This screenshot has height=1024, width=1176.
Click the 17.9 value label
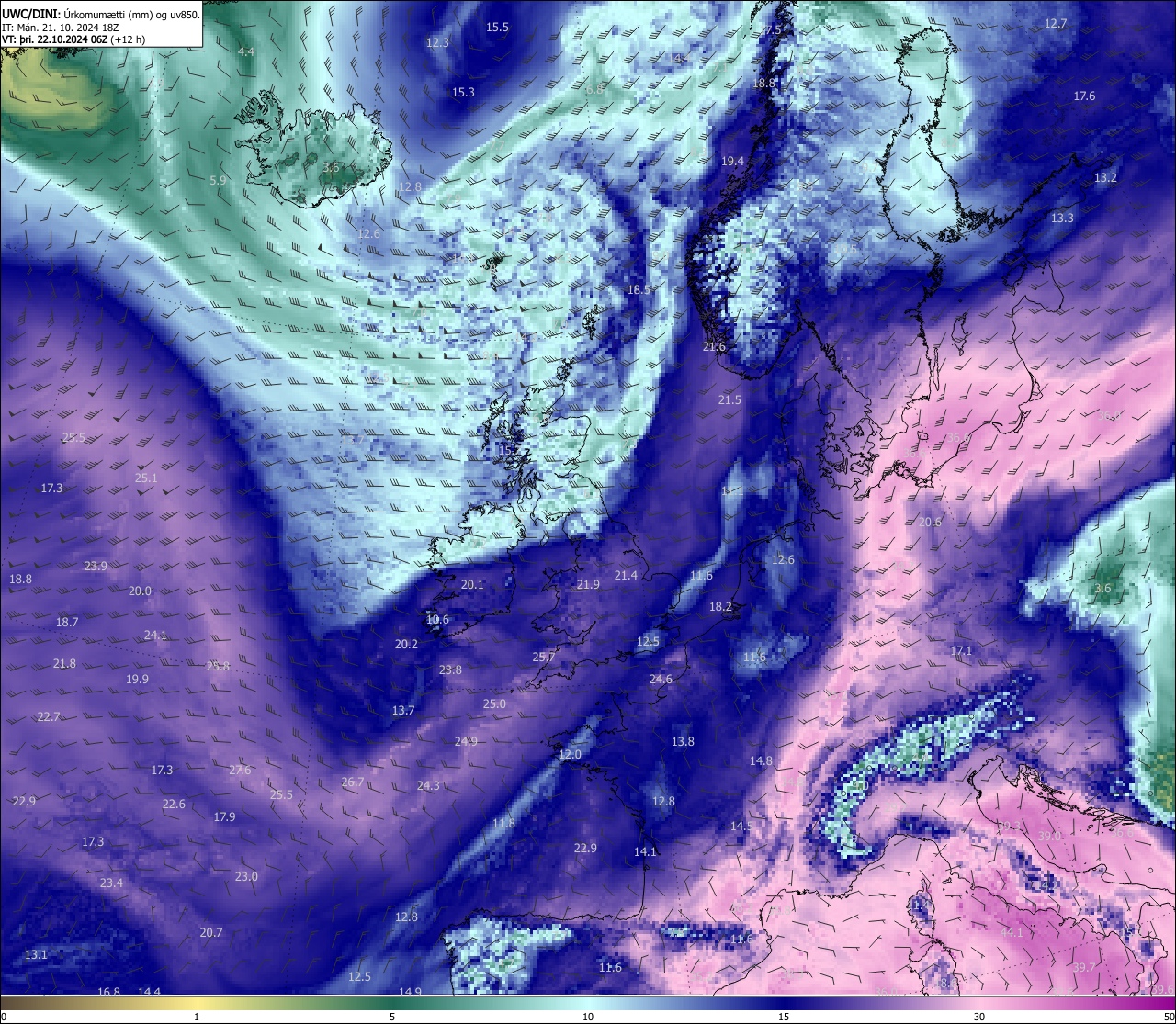click(x=224, y=816)
